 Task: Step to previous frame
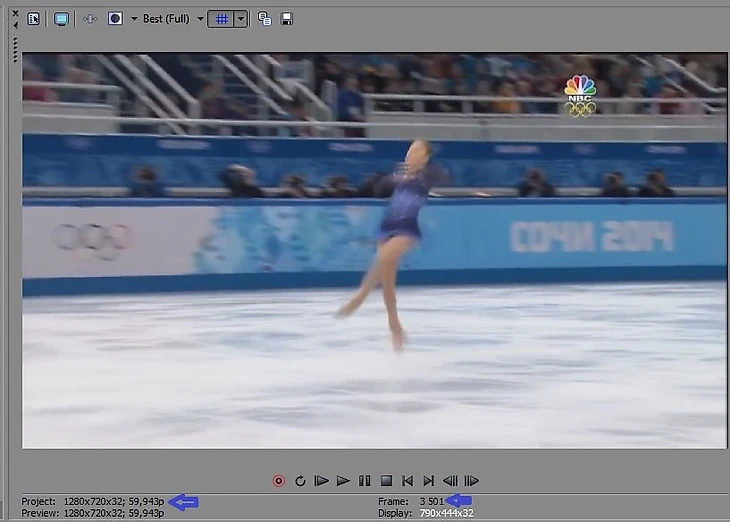pos(450,481)
